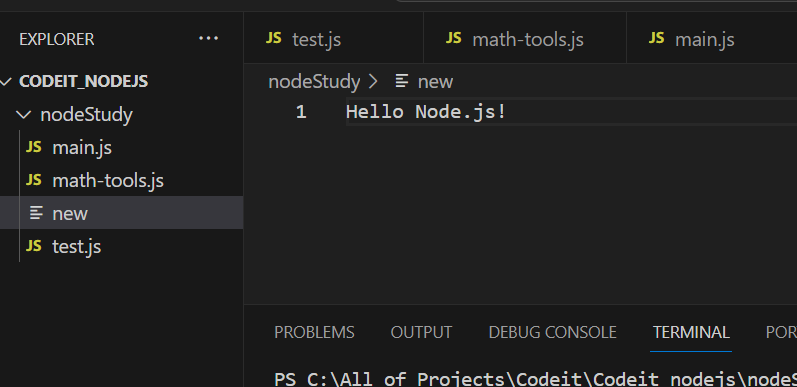The image size is (797, 387).
Task: Collapse the nodeStudy folder chevron
Action: (23, 114)
